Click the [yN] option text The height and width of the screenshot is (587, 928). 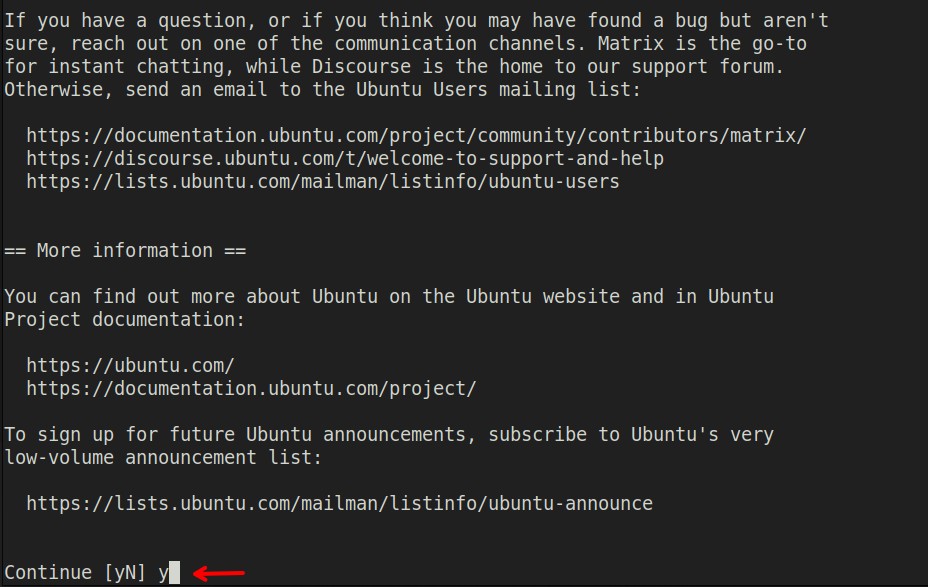(125, 573)
